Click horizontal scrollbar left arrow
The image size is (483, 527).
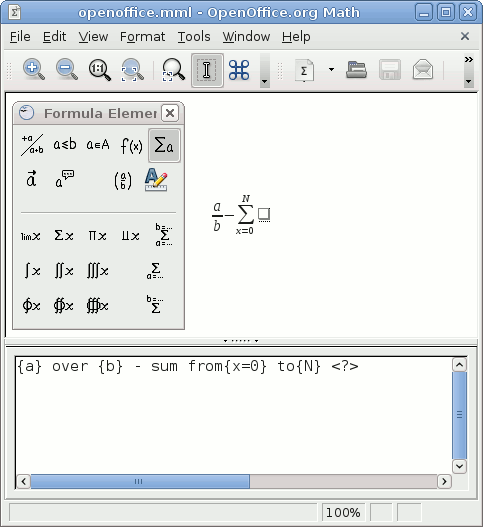(23, 481)
